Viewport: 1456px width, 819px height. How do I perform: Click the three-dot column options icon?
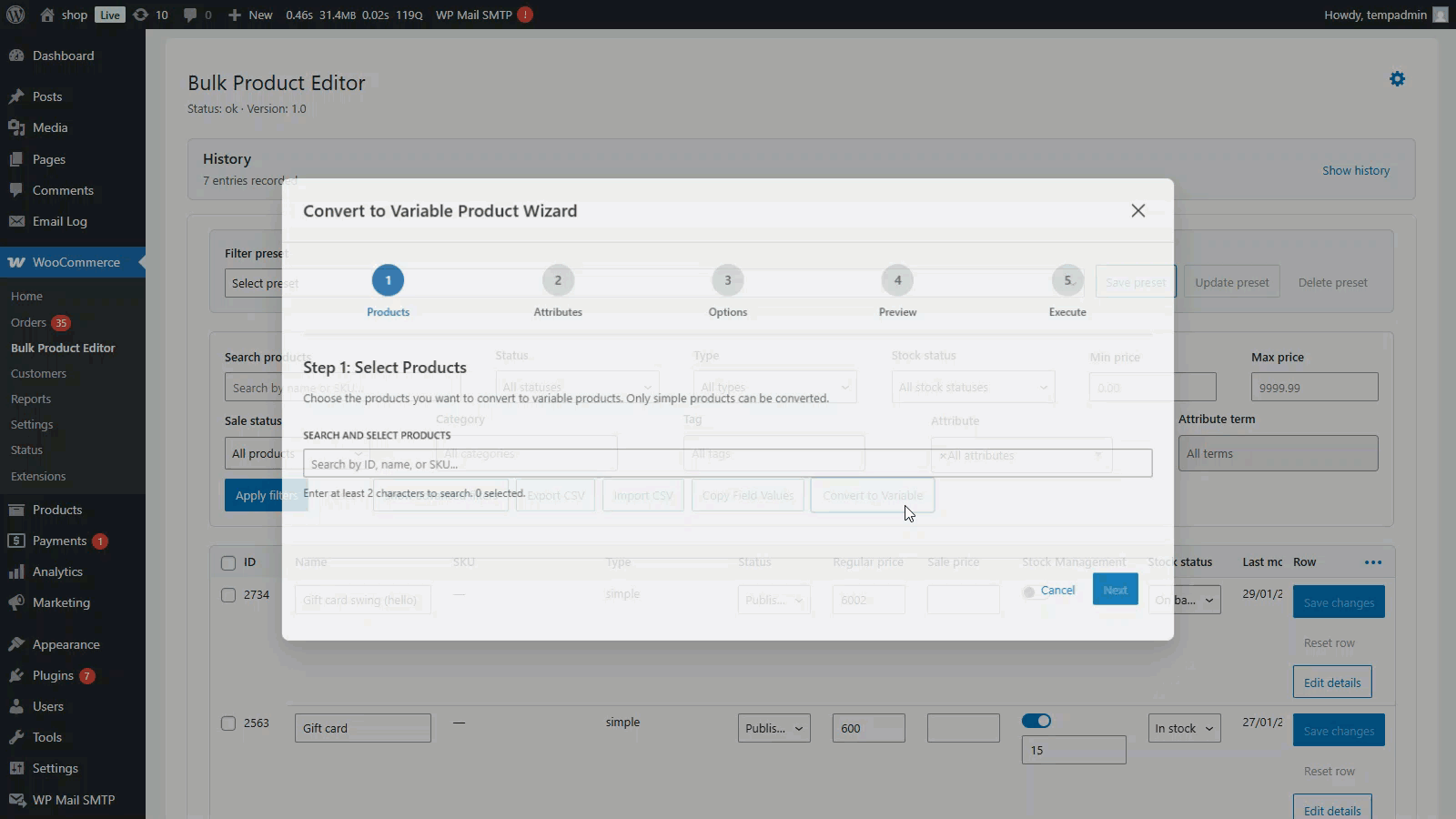click(x=1373, y=562)
